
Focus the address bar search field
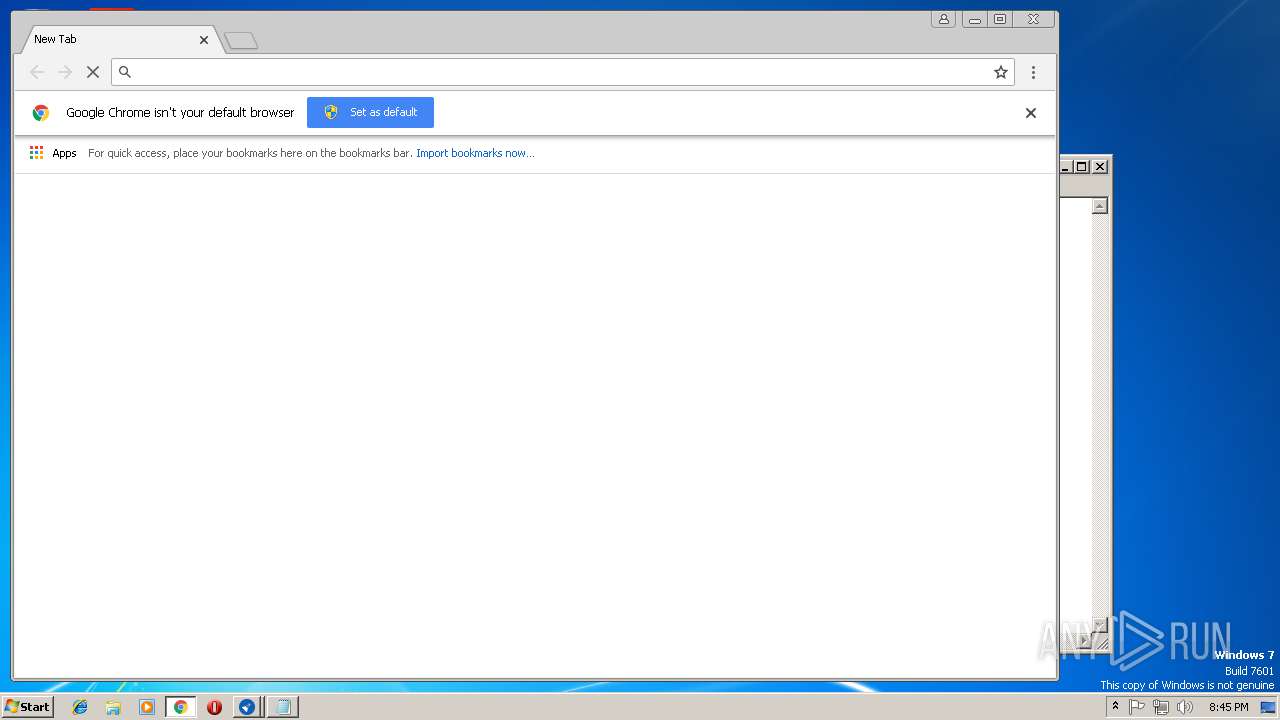[562, 72]
